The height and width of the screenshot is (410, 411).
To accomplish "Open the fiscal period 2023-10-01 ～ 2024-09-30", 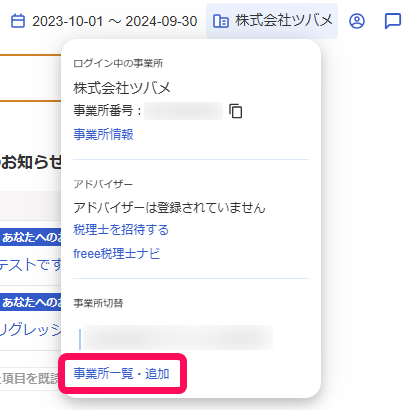I will [x=114, y=21].
